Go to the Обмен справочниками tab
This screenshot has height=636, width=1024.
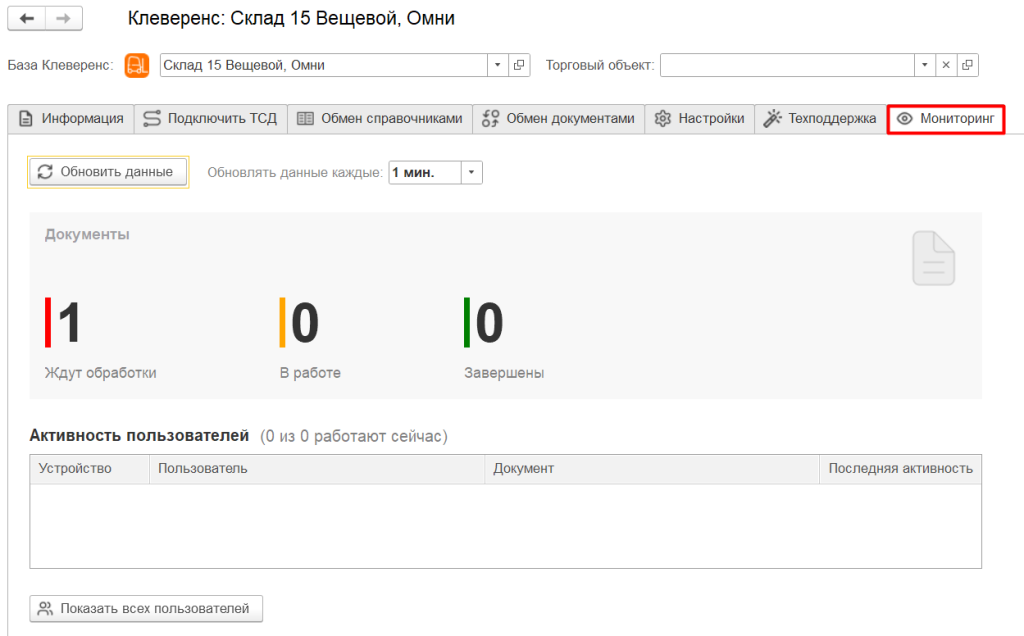click(380, 118)
